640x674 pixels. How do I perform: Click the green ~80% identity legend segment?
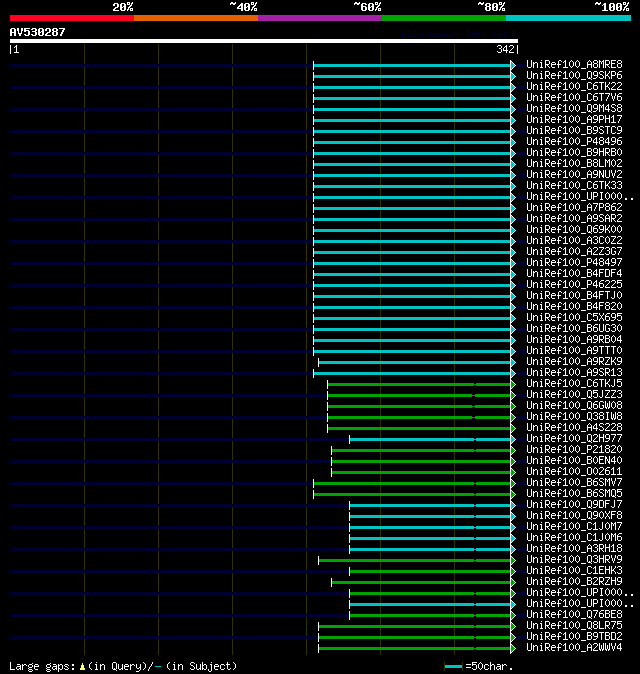click(444, 18)
